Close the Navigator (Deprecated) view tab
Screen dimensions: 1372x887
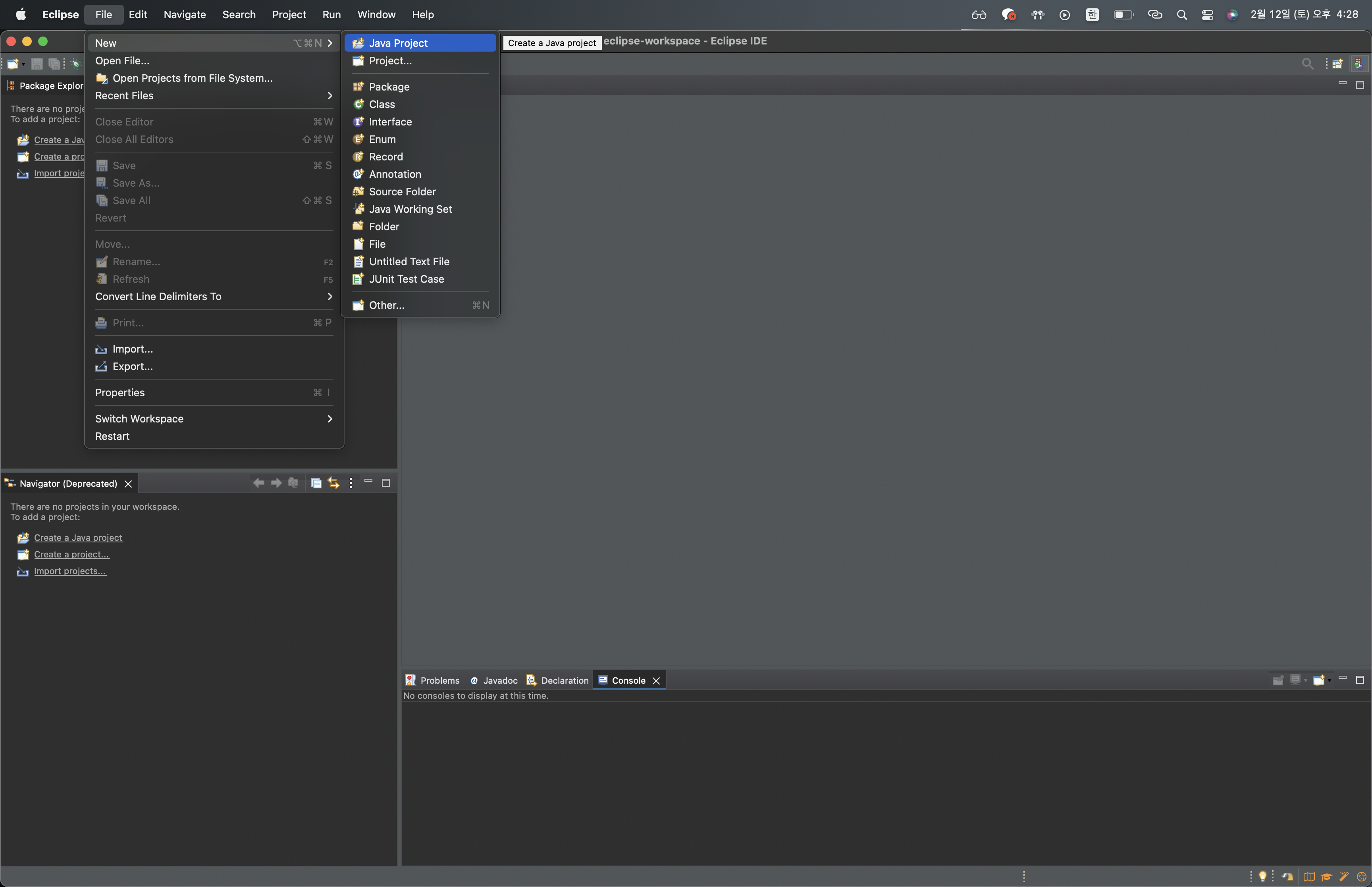point(128,484)
